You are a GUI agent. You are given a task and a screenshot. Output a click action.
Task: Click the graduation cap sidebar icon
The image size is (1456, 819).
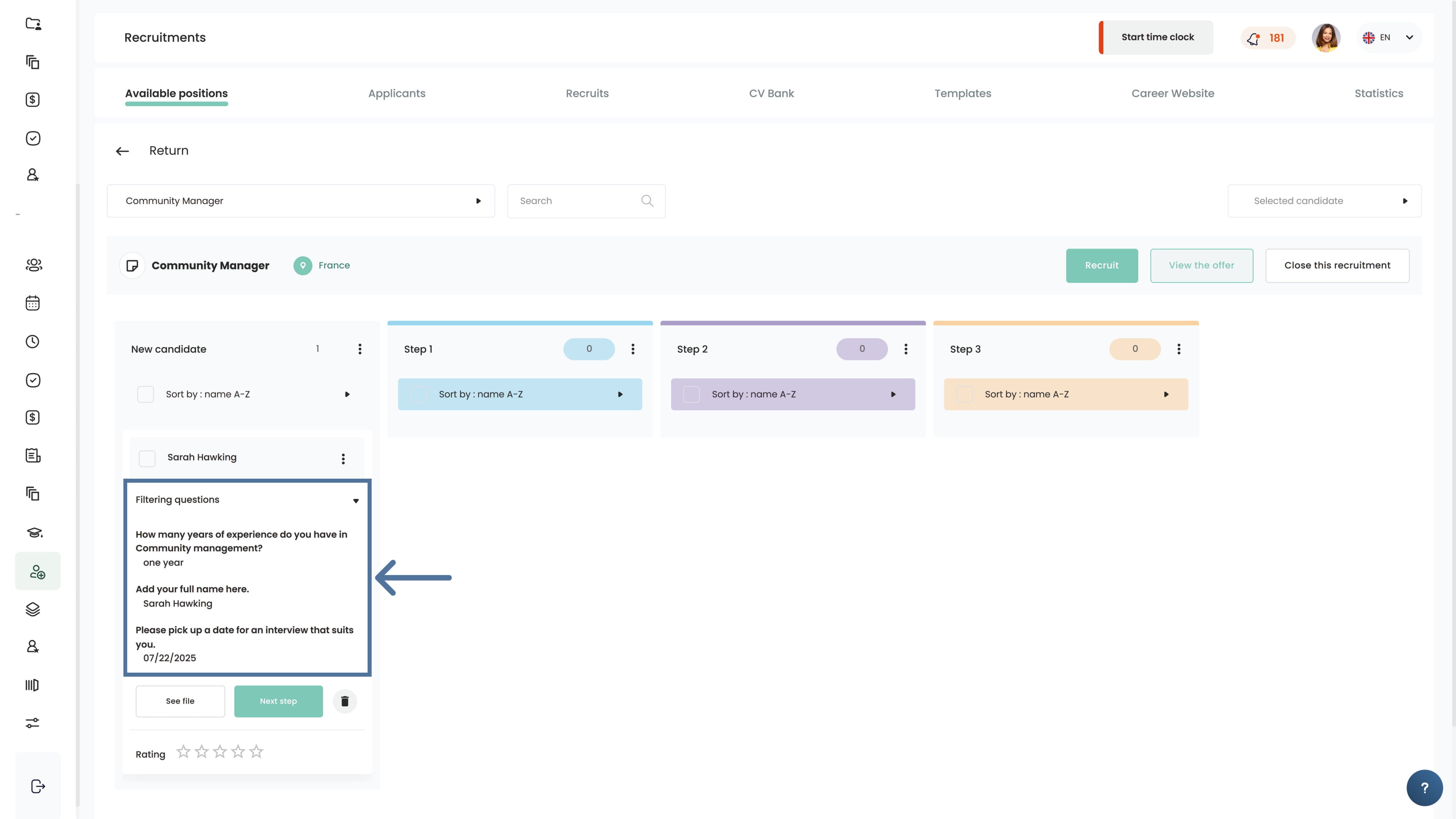pos(34,533)
